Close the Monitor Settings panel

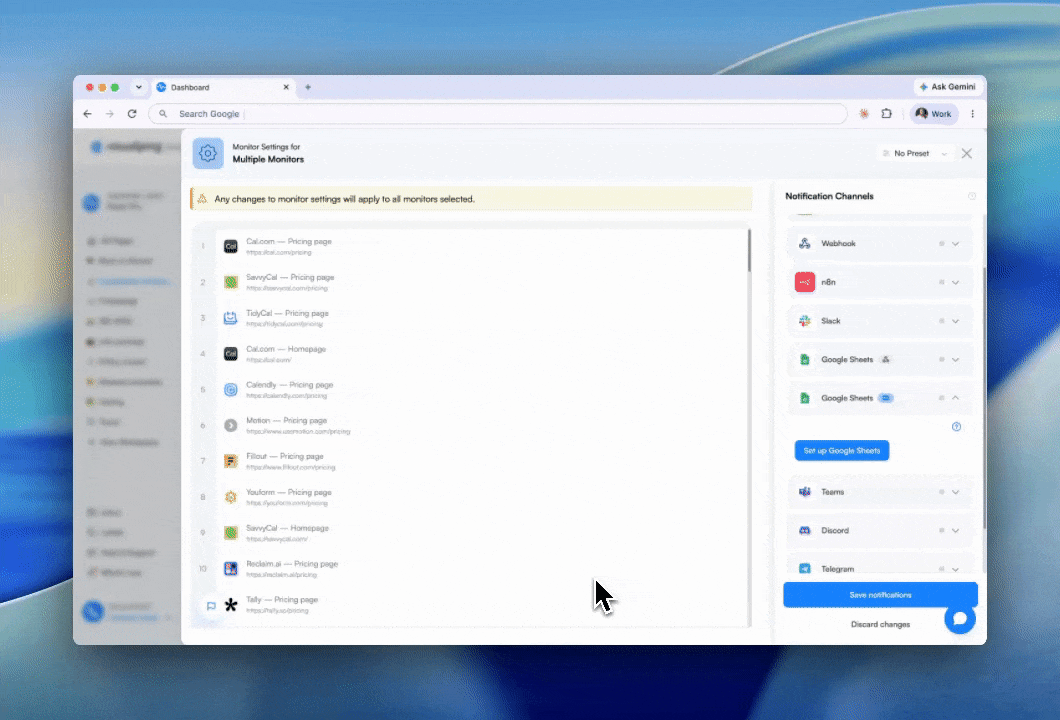967,153
